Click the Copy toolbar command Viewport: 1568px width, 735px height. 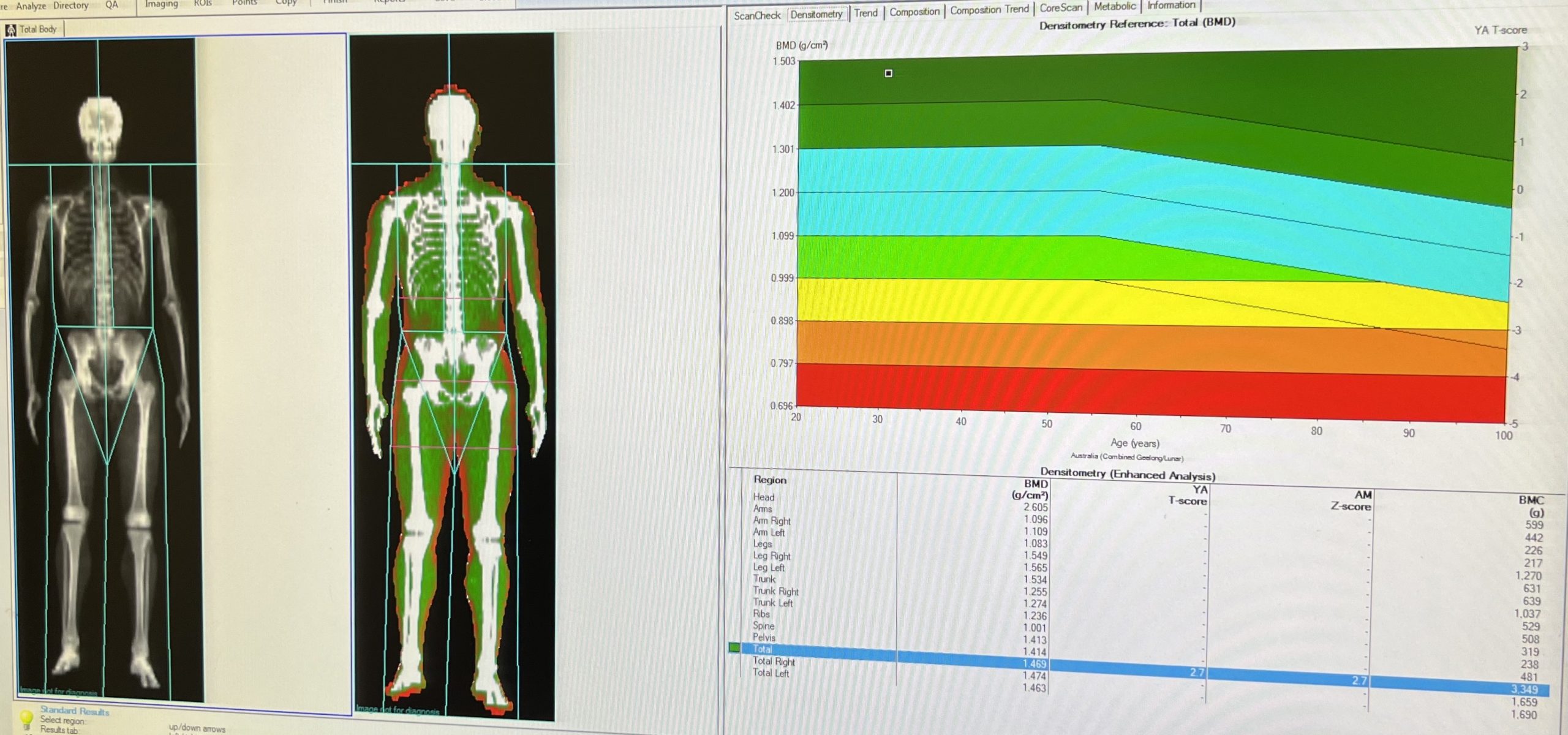286,2
